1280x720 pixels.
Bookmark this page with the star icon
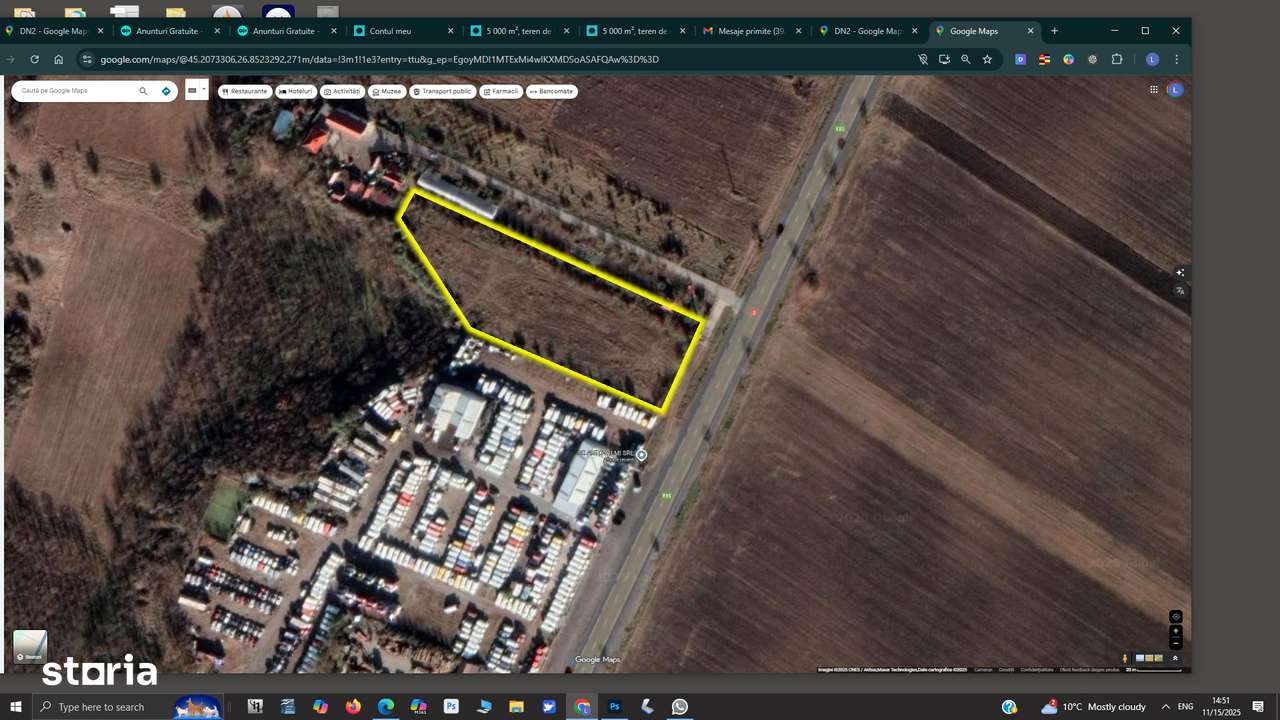[987, 59]
